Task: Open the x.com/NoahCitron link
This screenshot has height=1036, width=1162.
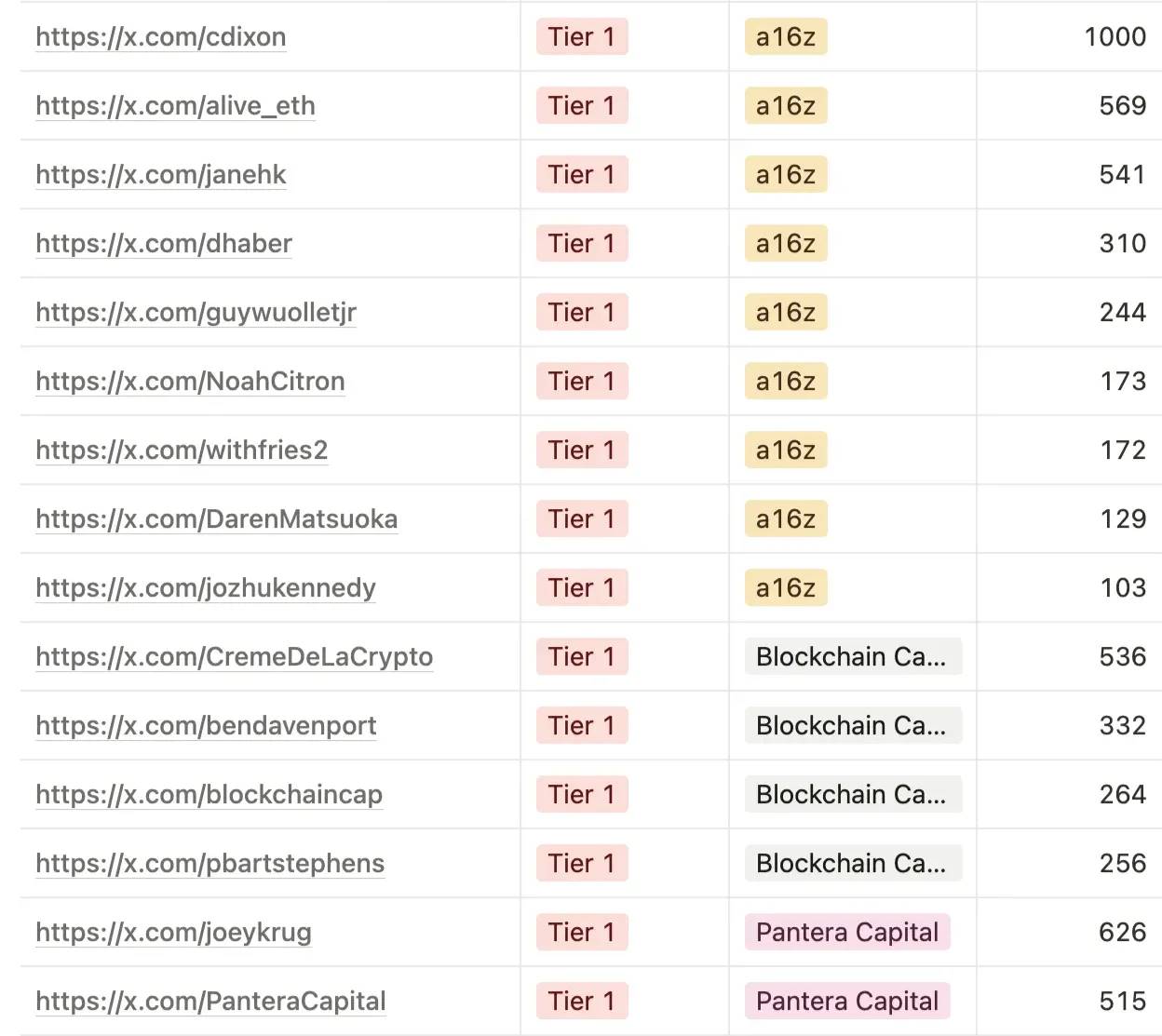Action: [190, 382]
